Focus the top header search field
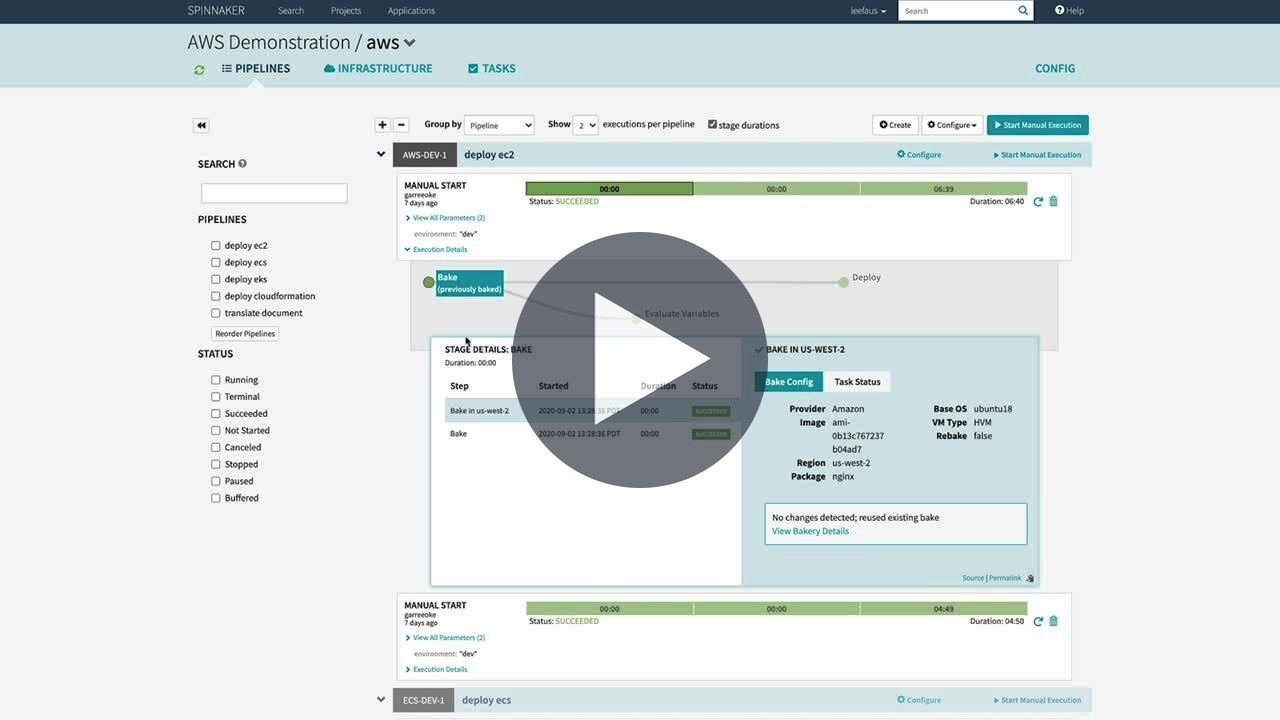This screenshot has width=1280, height=720. [957, 11]
